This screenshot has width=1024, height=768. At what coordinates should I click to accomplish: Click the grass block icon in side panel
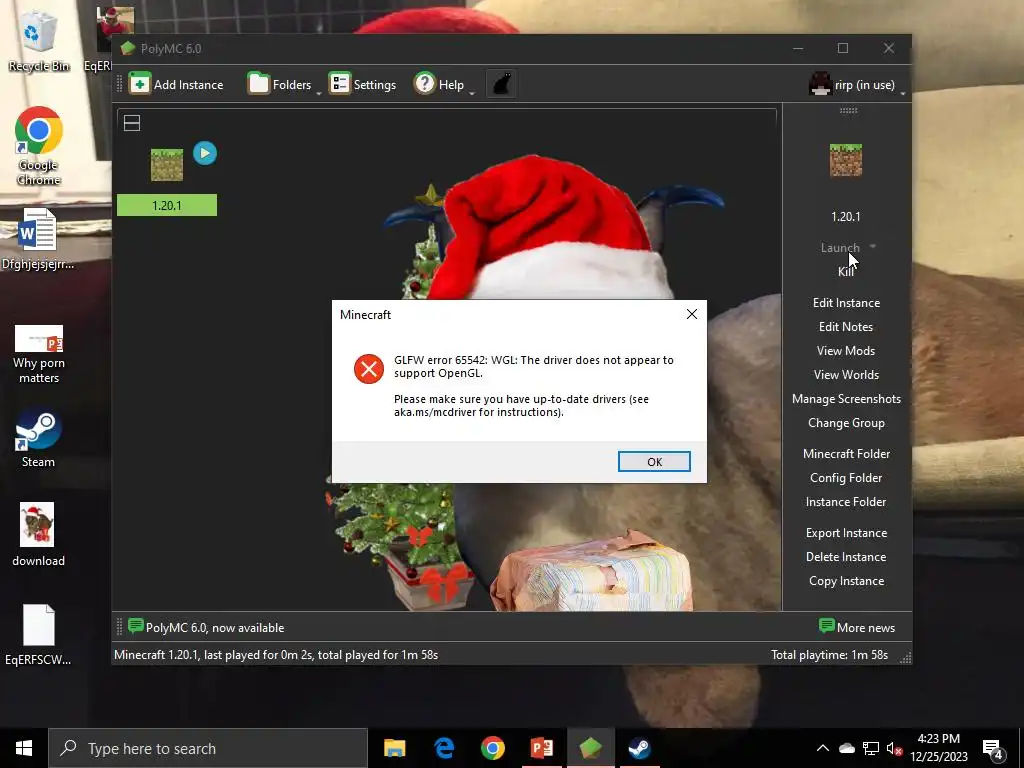tap(846, 160)
